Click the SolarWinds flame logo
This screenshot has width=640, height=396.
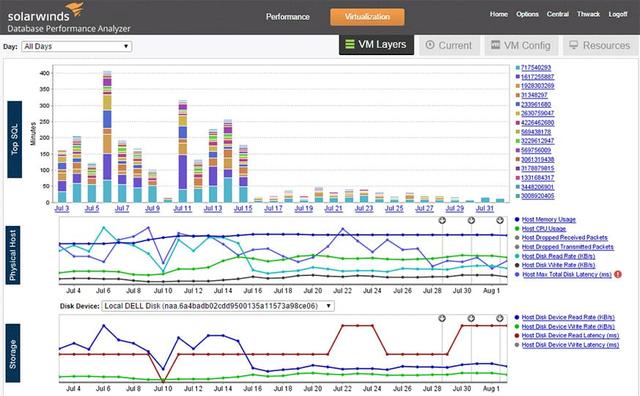click(x=76, y=10)
